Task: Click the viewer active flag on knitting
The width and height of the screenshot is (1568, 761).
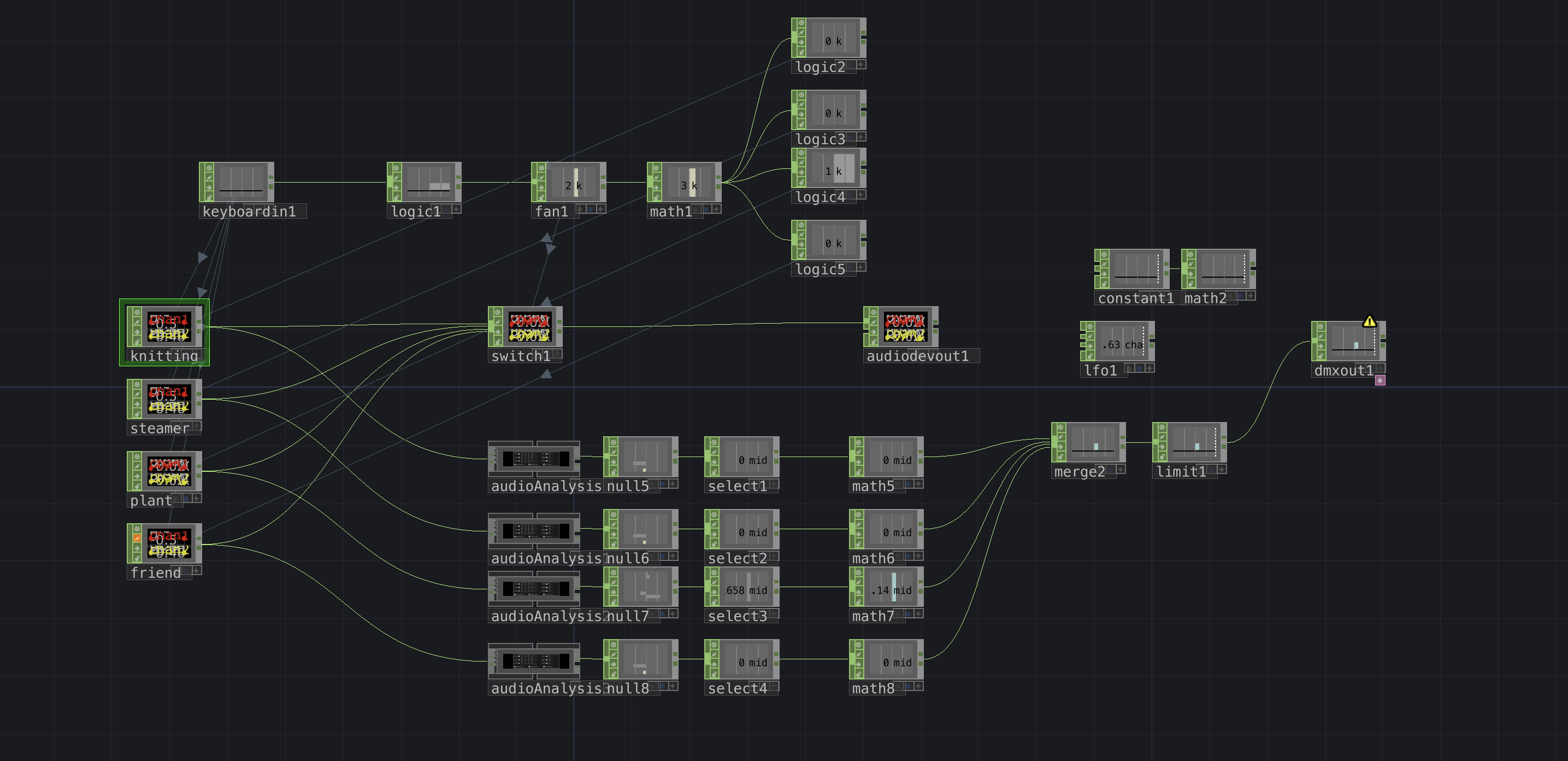Action: [x=137, y=312]
